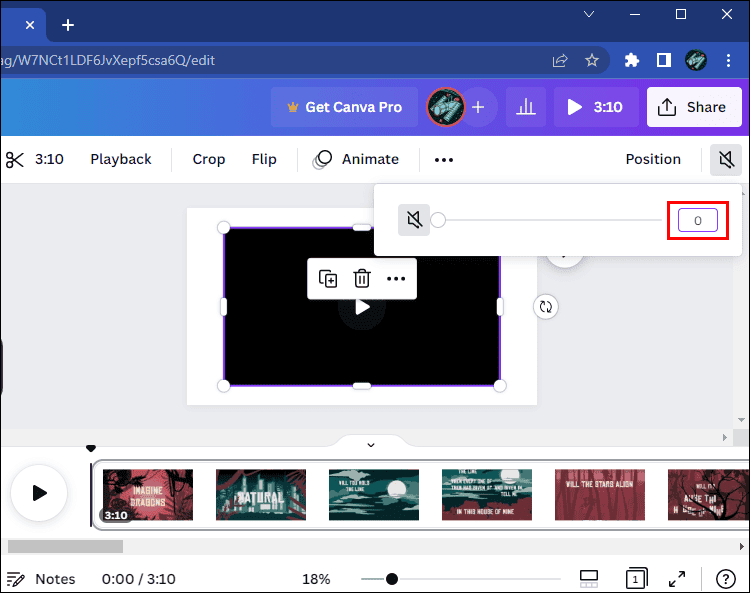
Task: Click the volume slider handle
Action: [x=438, y=220]
